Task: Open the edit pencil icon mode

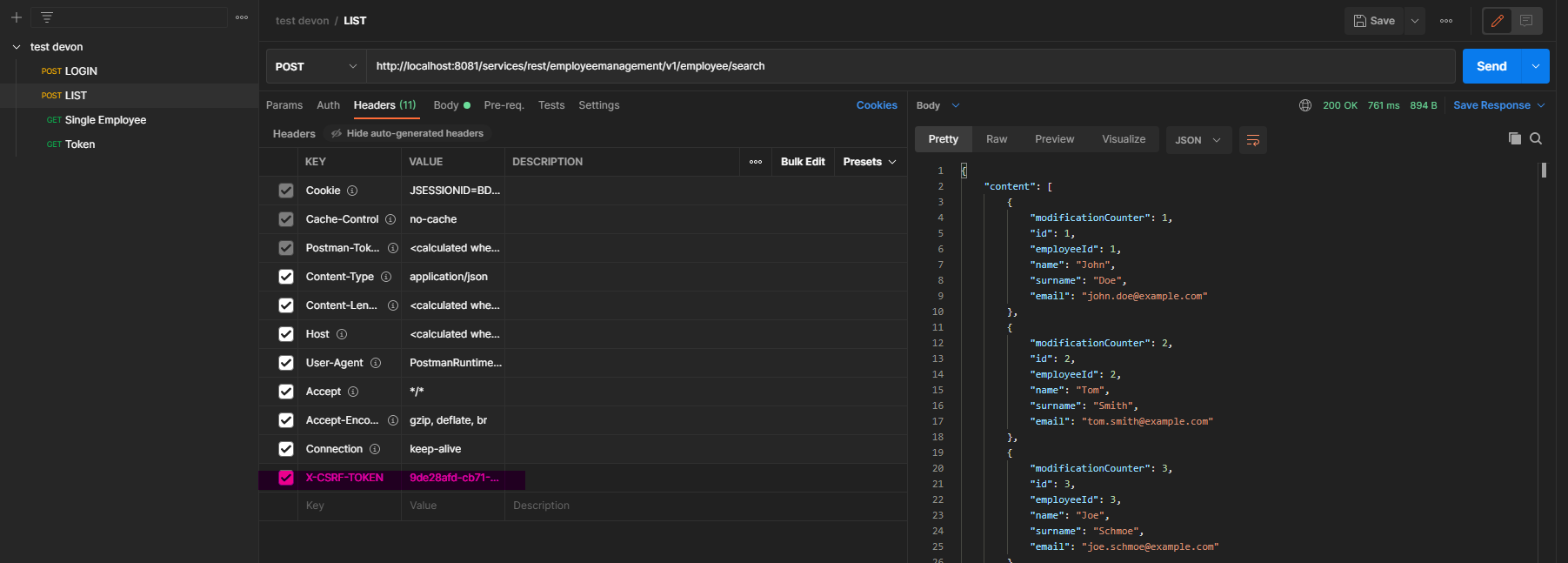Action: click(x=1497, y=21)
